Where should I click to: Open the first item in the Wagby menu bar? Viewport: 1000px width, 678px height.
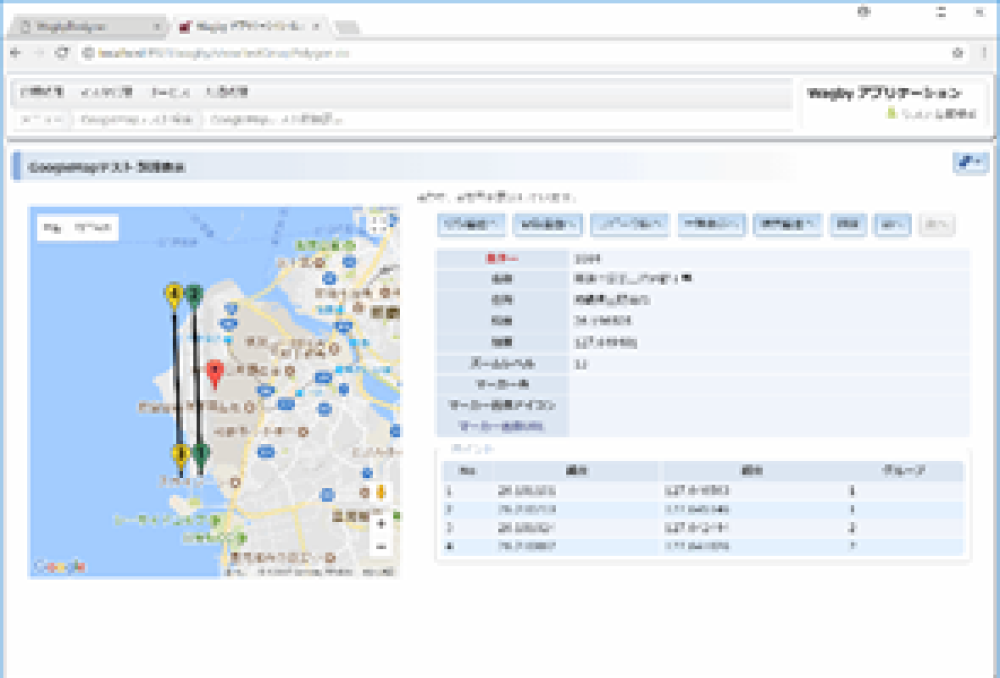tap(42, 92)
